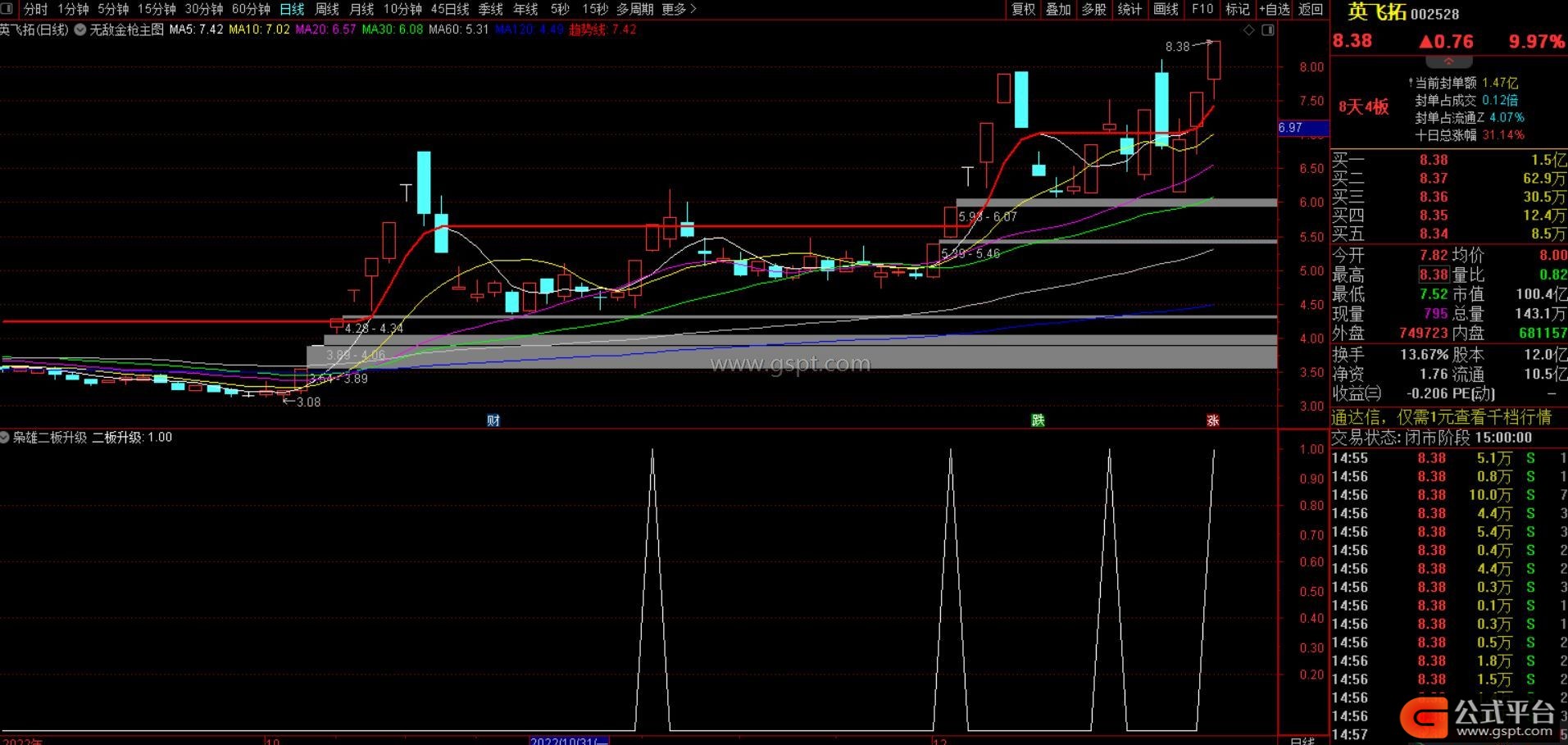This screenshot has width=1568, height=745.
Task: Click the 交易状态 闭市阶段 status line
Action: tap(1431, 438)
